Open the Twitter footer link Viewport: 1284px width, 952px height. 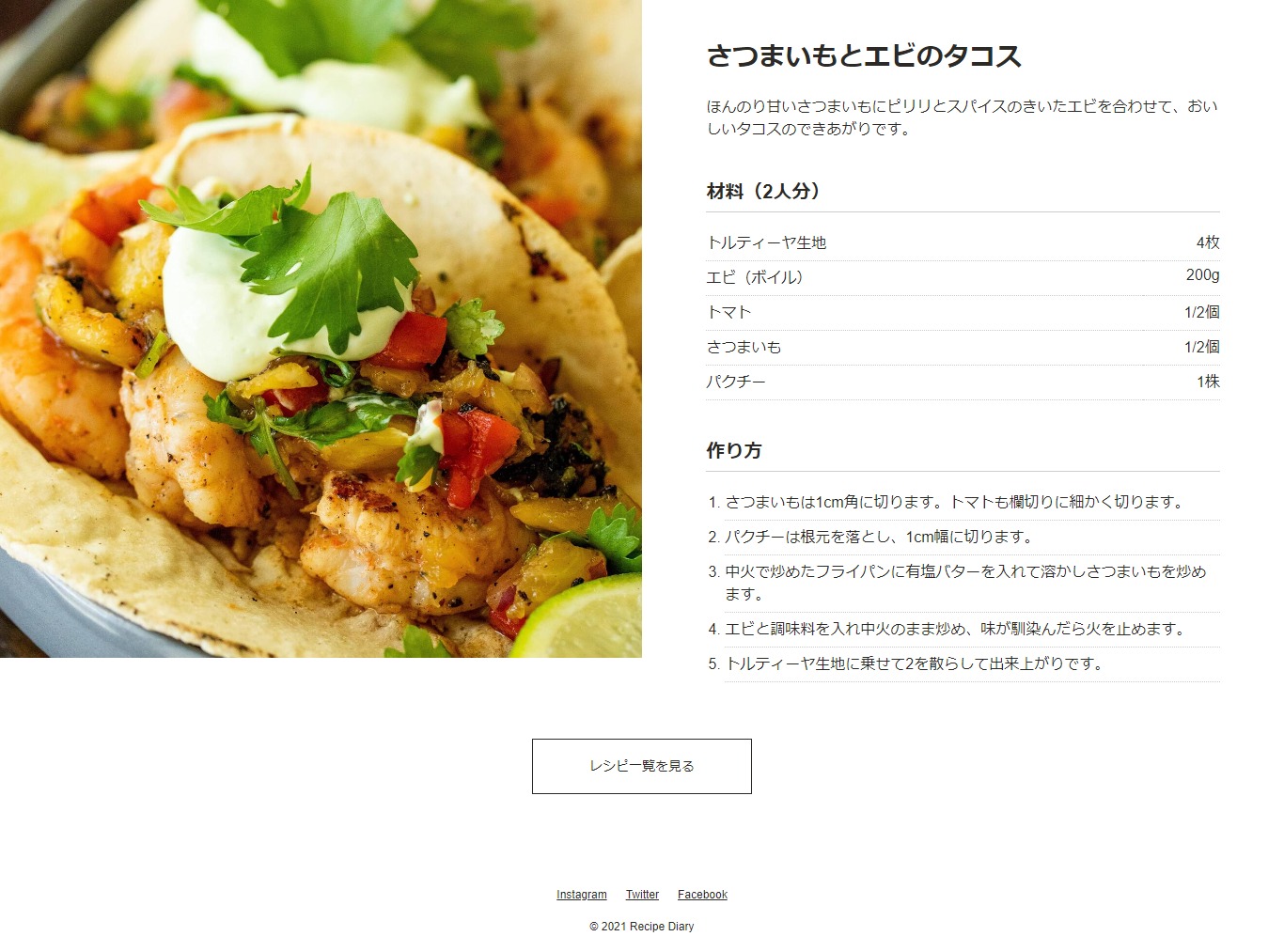point(642,895)
